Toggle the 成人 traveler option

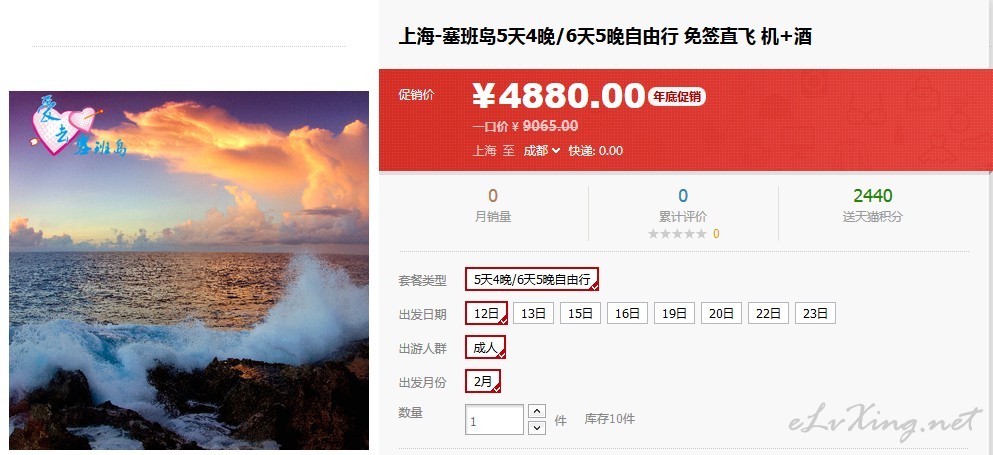click(x=485, y=347)
